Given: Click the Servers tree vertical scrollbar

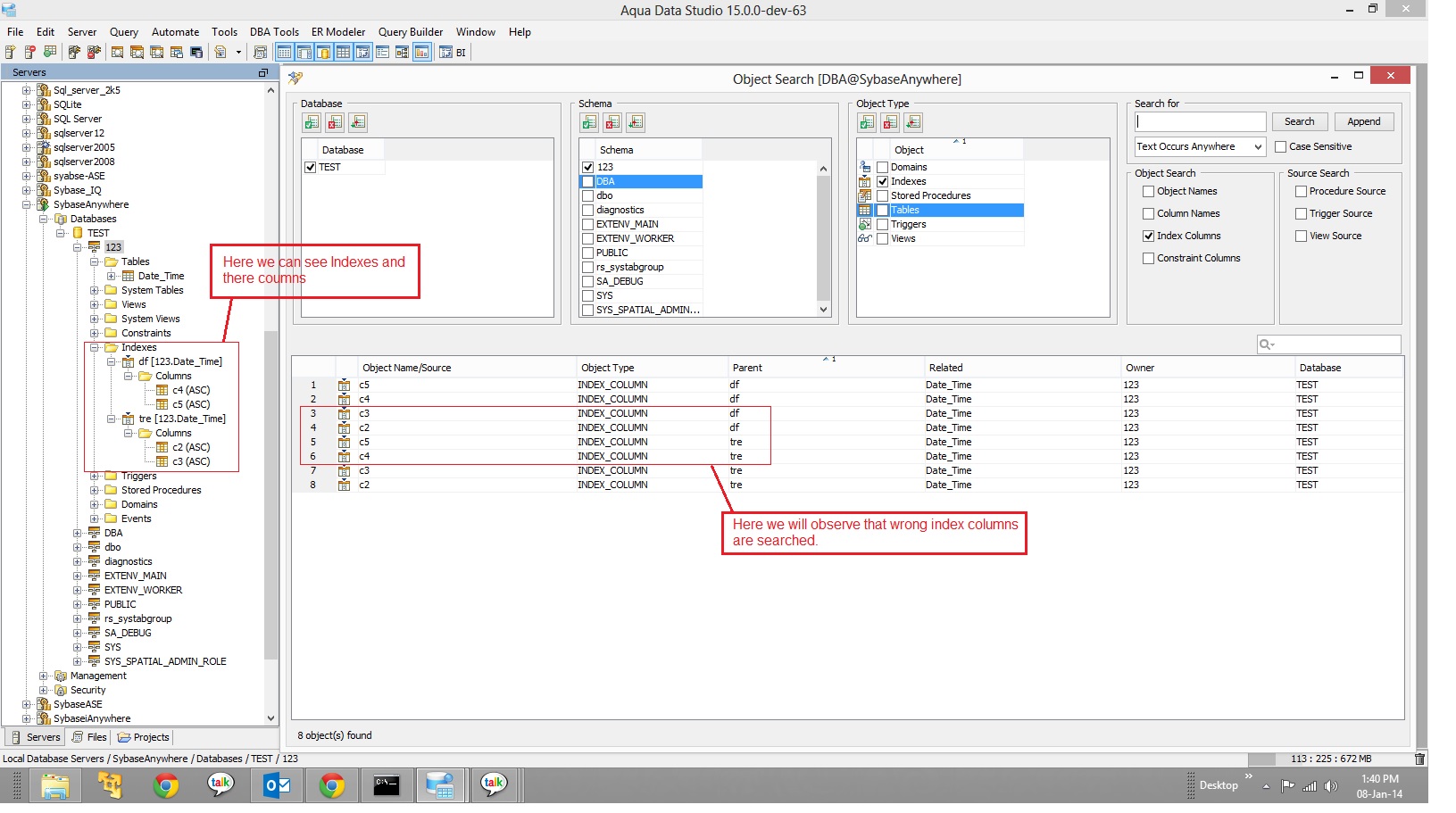Looking at the screenshot, I should coord(270,495).
